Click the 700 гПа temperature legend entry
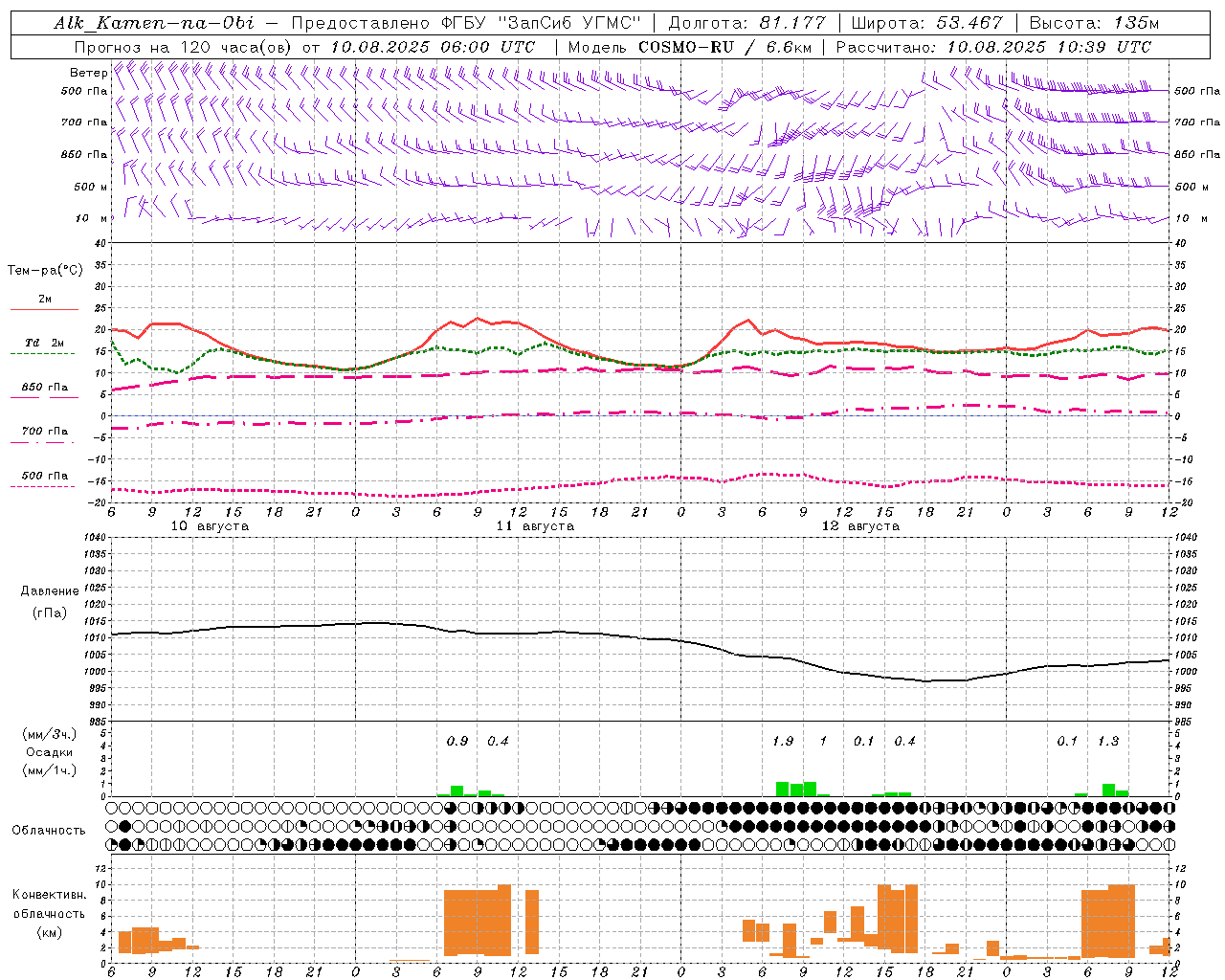 click(44, 432)
